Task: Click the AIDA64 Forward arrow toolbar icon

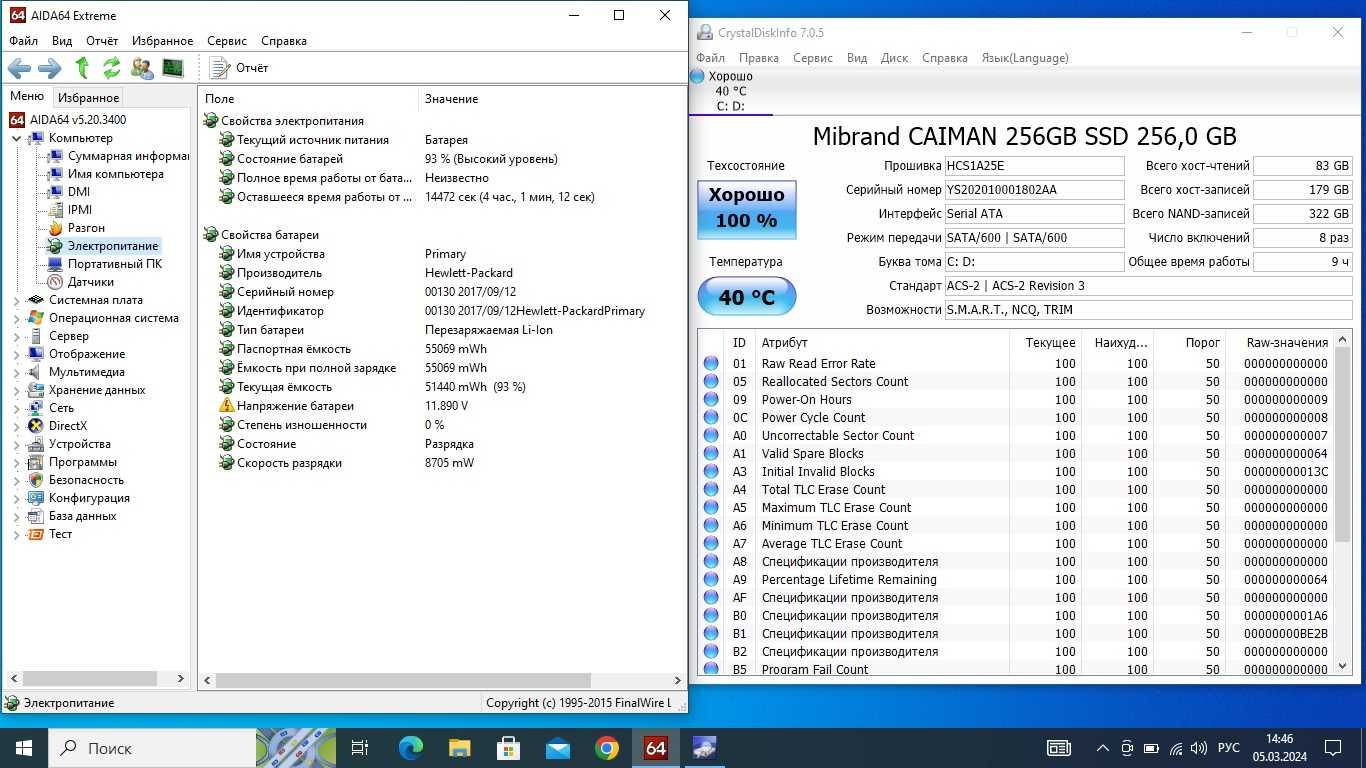Action: (x=49, y=68)
